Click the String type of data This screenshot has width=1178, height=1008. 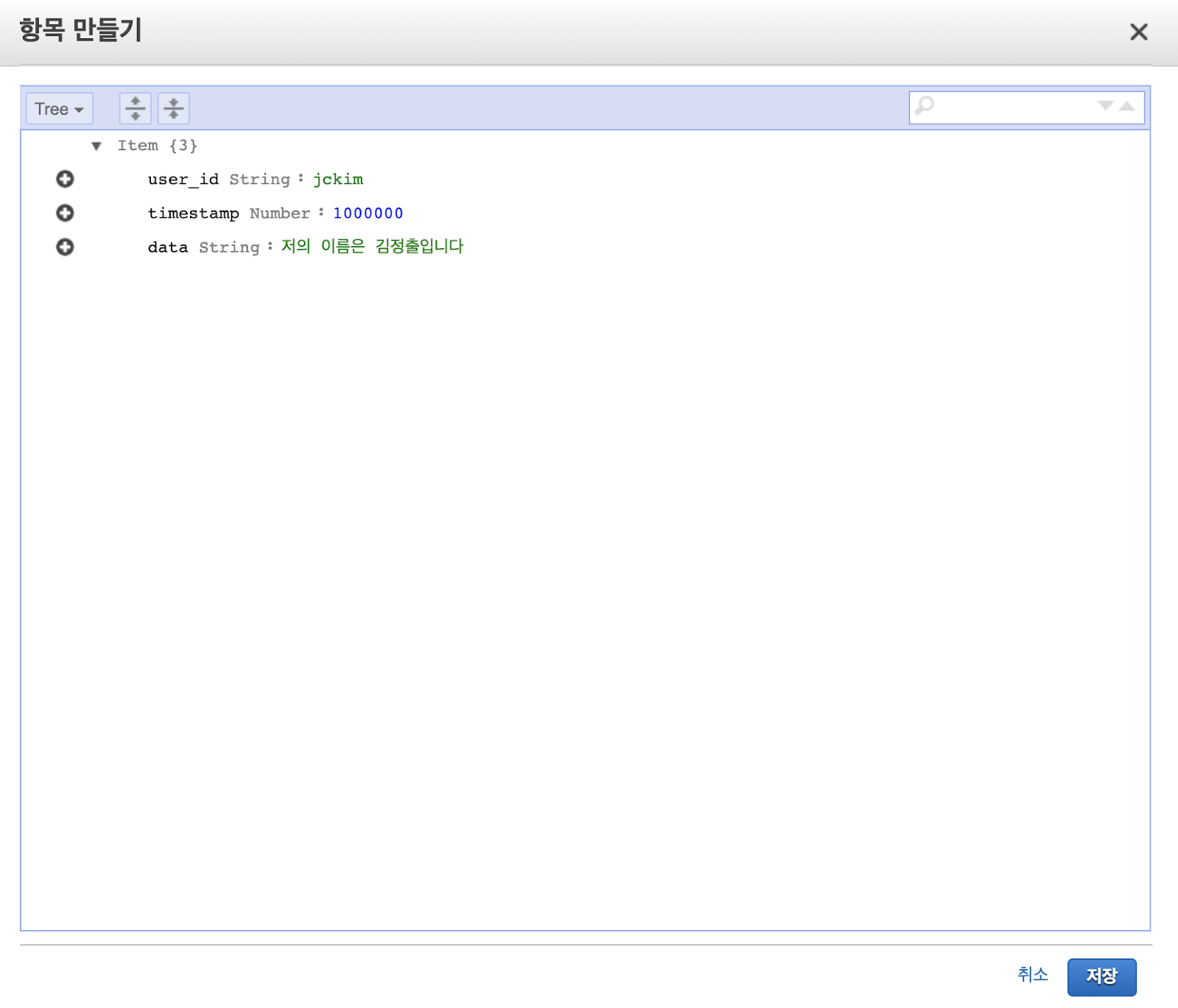pyautogui.click(x=229, y=247)
